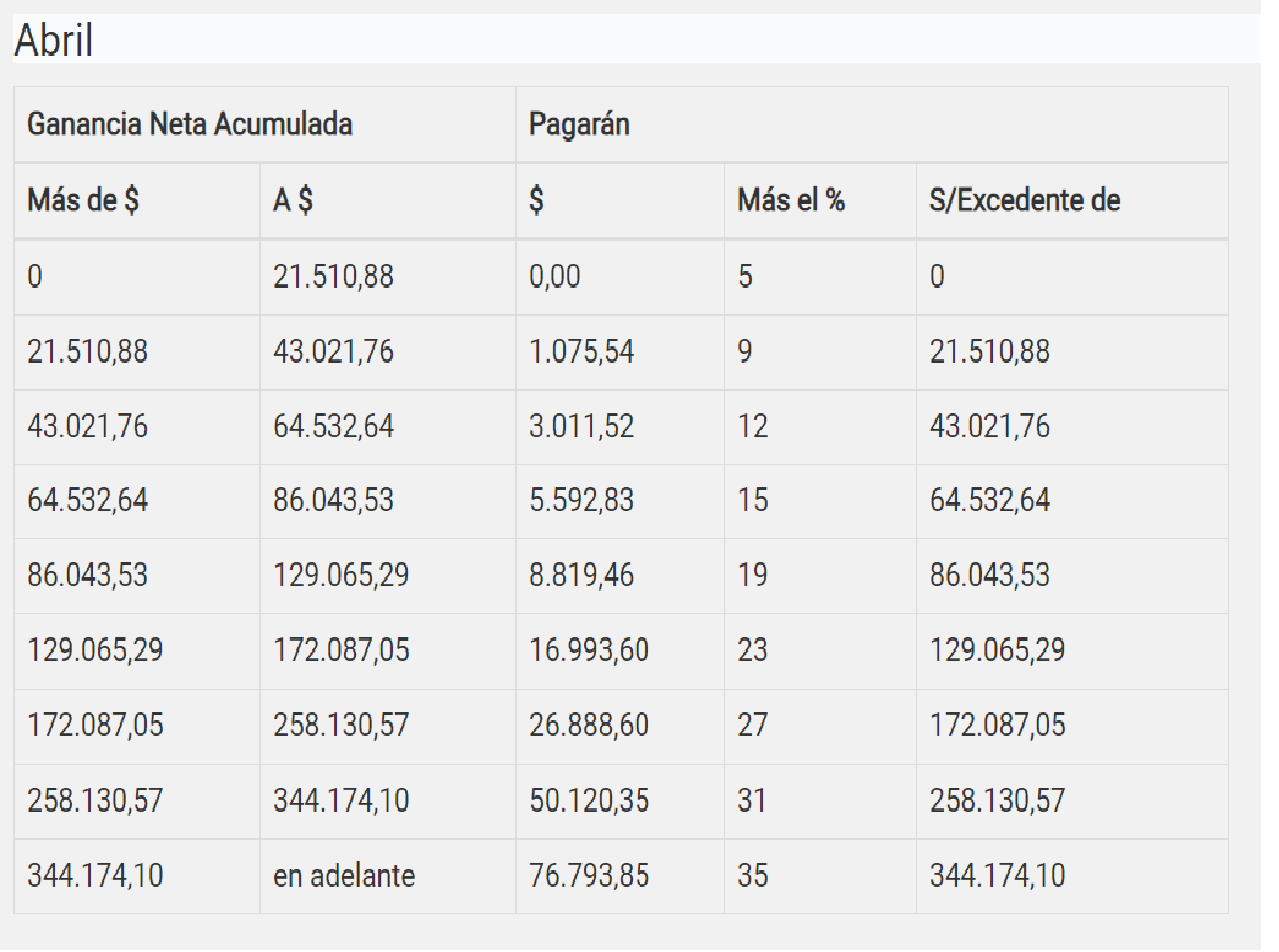Click the "5.592,83" payment cell
Screen dimensions: 1279x952
(581, 500)
